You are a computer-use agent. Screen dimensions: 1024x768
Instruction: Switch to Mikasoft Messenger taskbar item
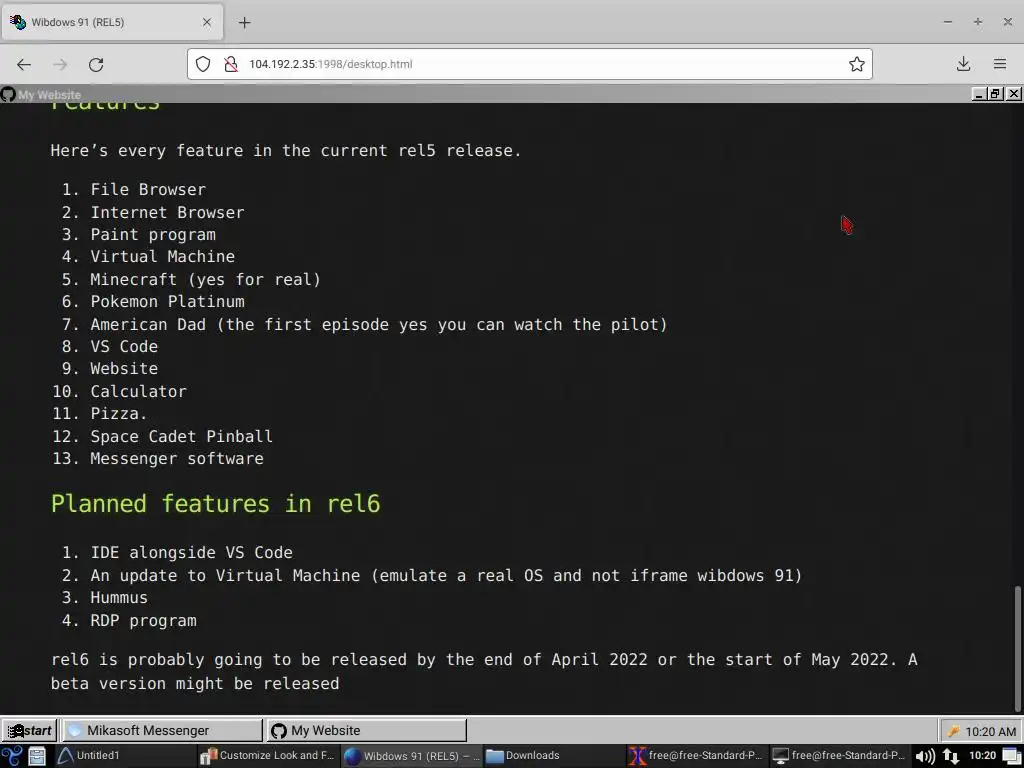pos(162,730)
